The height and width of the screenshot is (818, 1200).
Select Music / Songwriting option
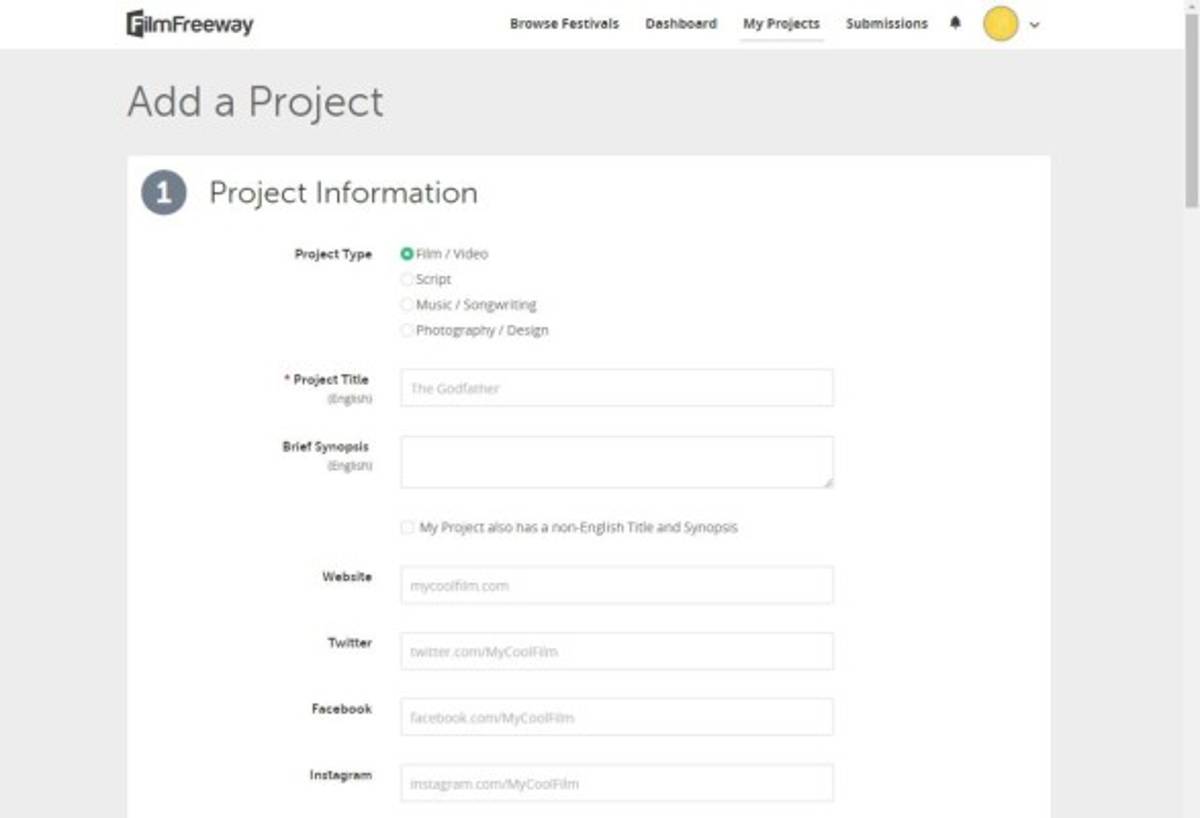pos(407,305)
